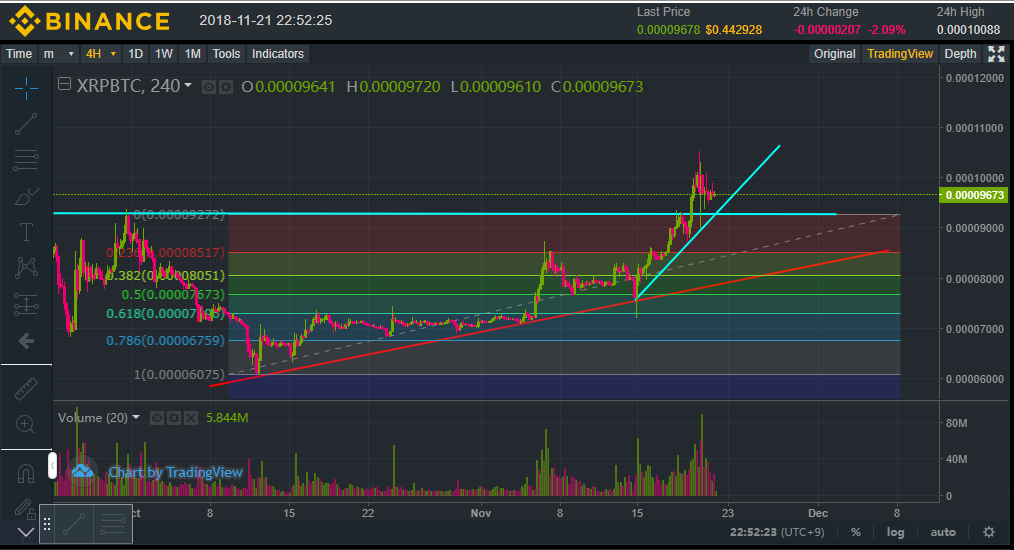Choose trend line from favorites floating toolbar
1014x550 pixels.
tap(74, 524)
